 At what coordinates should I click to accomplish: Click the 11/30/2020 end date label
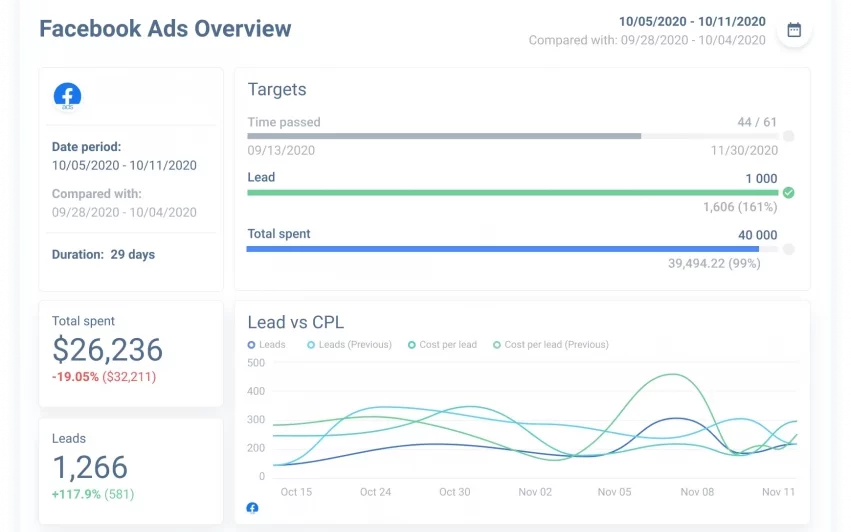[744, 150]
